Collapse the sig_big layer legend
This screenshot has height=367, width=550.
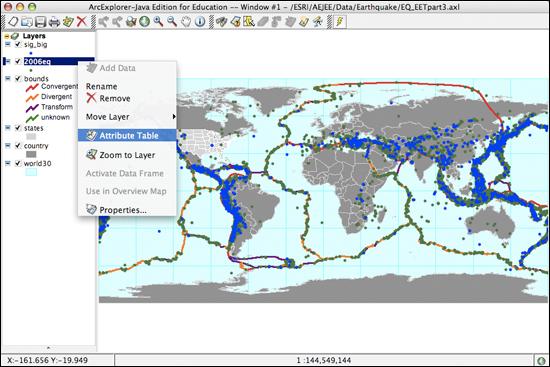pyautogui.click(x=8, y=44)
